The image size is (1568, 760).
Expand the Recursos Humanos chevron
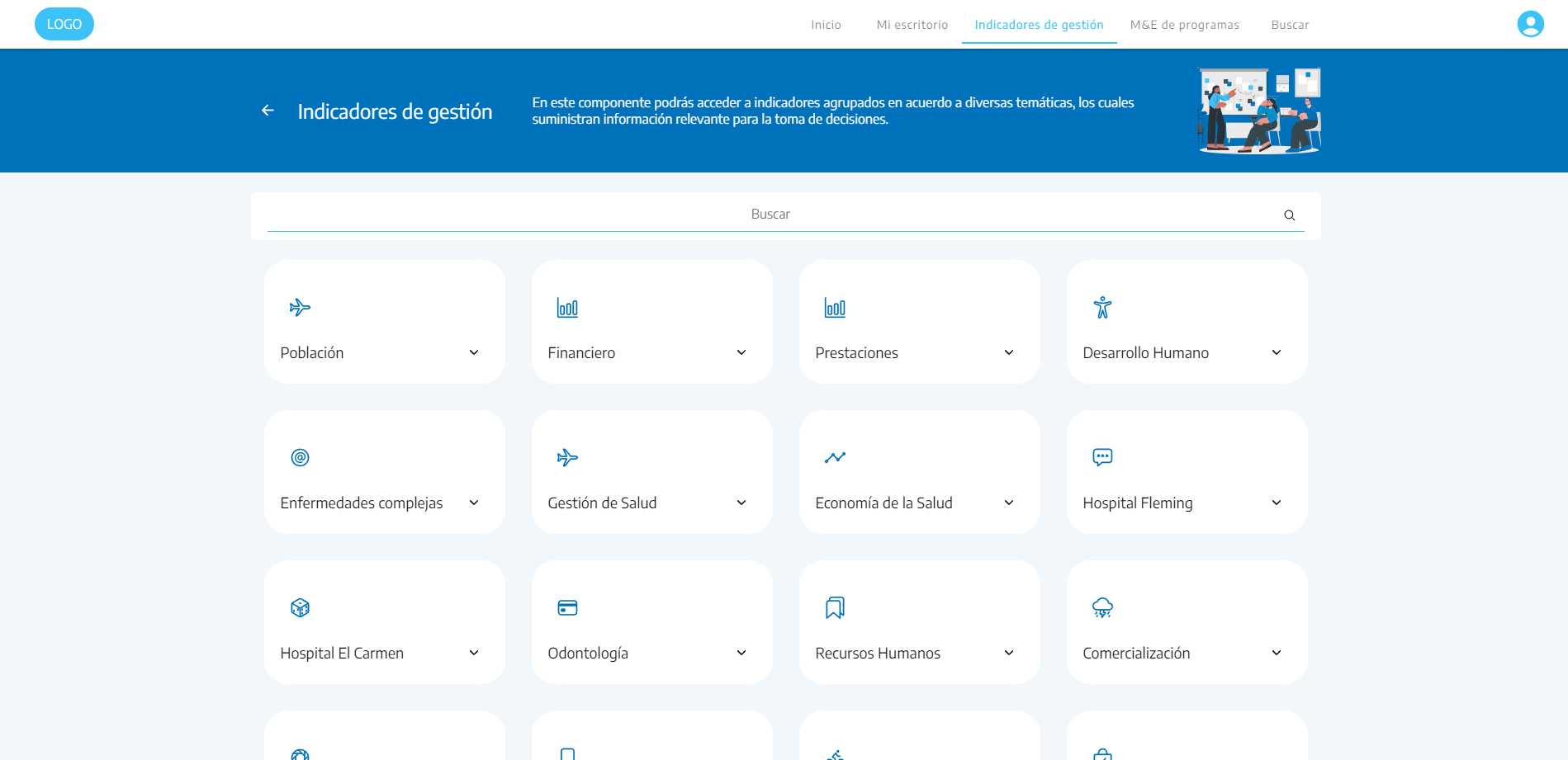[x=1009, y=653]
